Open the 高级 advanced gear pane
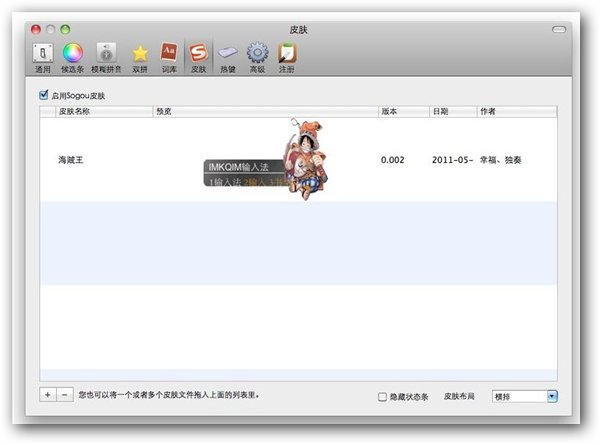This screenshot has width=600, height=444. pos(257,57)
